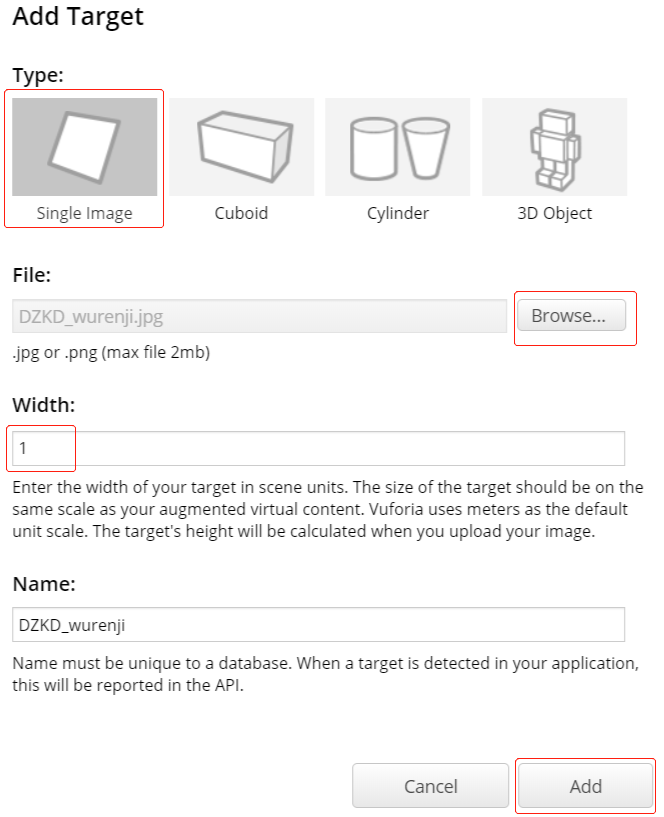Image resolution: width=664 pixels, height=817 pixels.
Task: Click the "Single Image" text label
Action: [85, 213]
